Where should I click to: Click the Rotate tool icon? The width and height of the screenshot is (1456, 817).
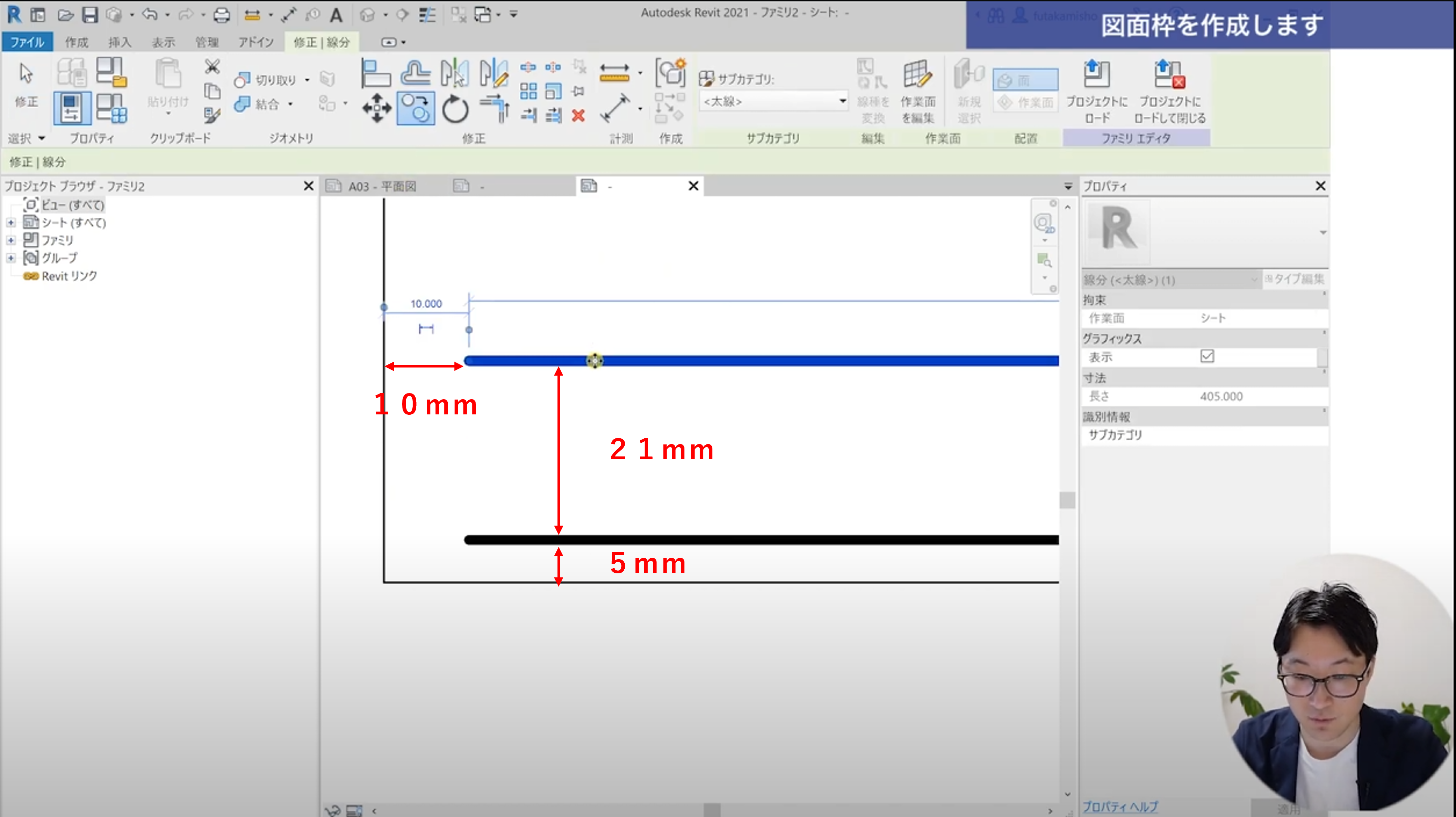(455, 108)
